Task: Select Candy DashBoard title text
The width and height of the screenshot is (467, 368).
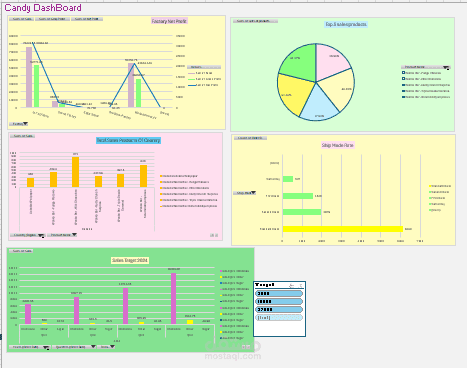Action: pos(43,8)
